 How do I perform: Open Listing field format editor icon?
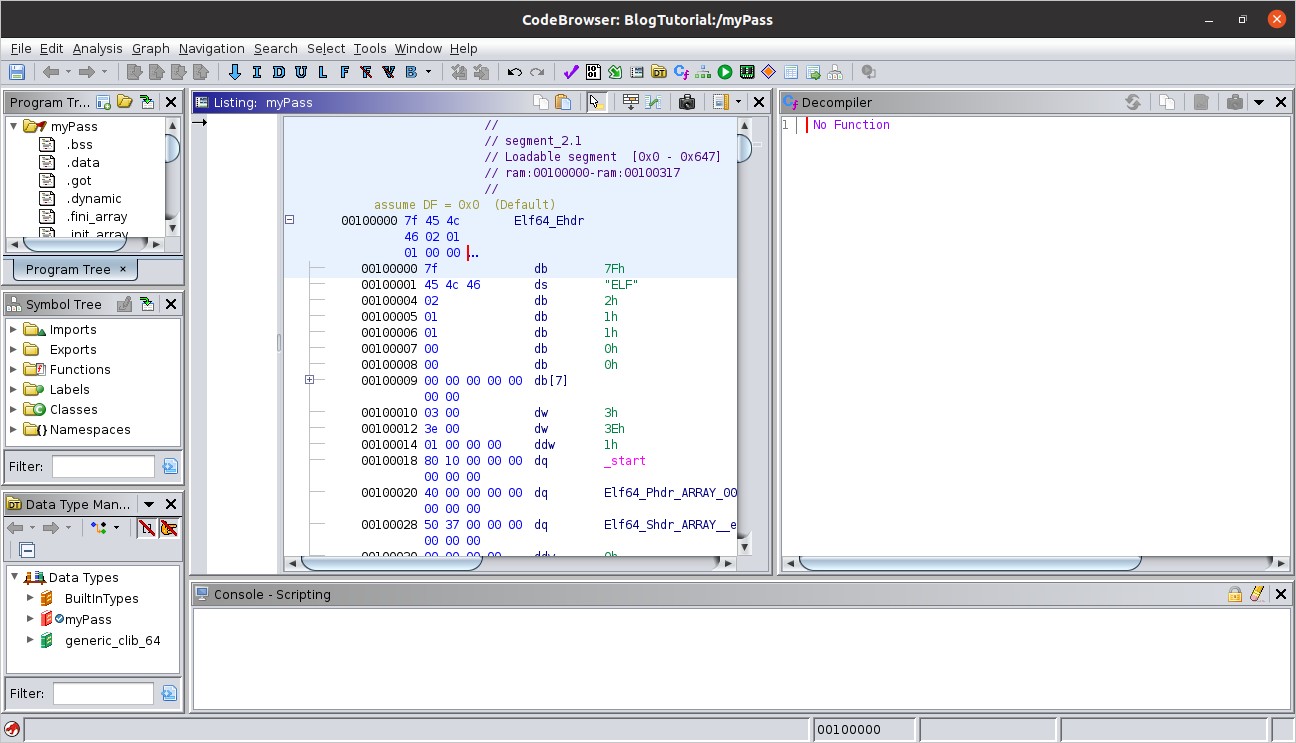click(630, 102)
